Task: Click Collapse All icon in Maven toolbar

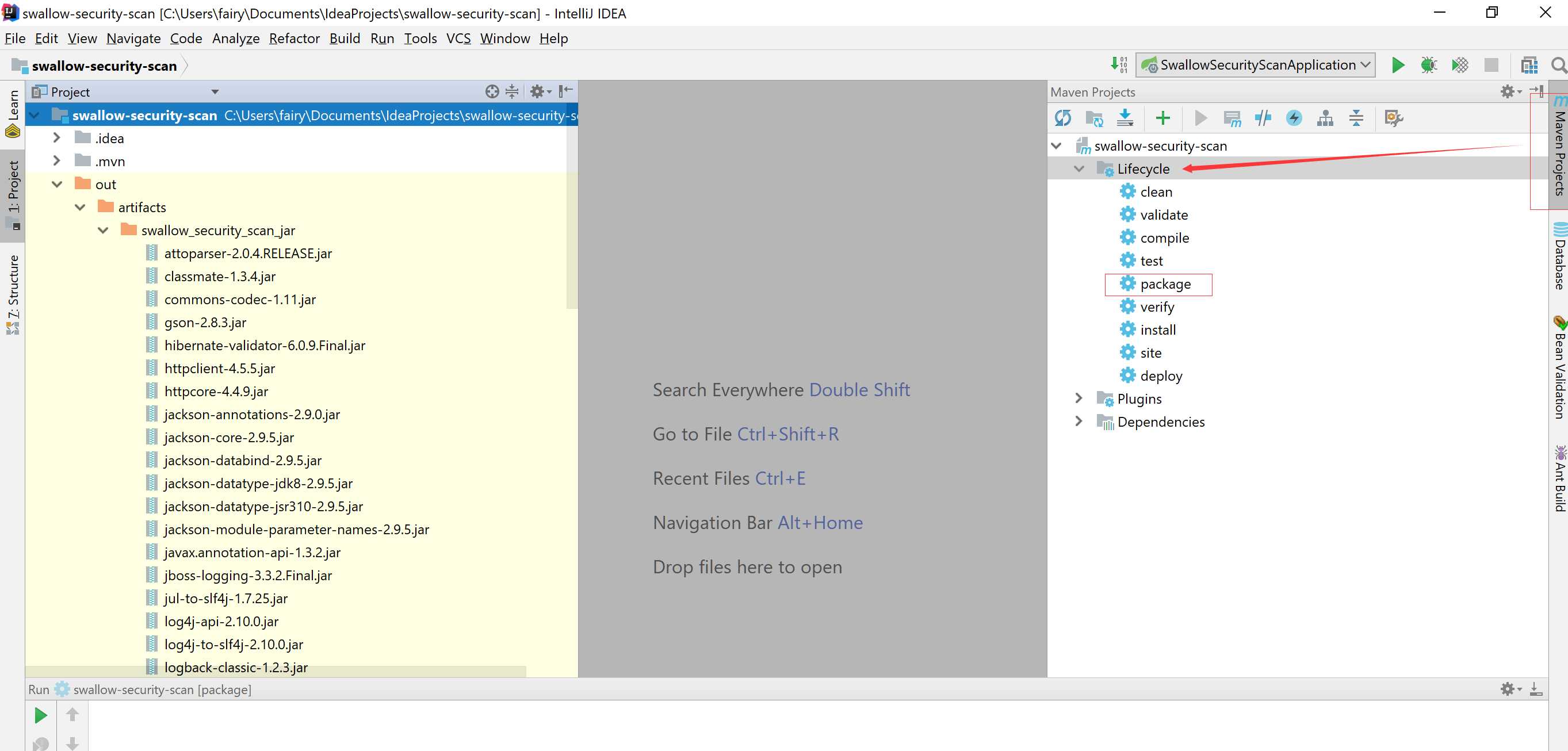Action: tap(1356, 118)
